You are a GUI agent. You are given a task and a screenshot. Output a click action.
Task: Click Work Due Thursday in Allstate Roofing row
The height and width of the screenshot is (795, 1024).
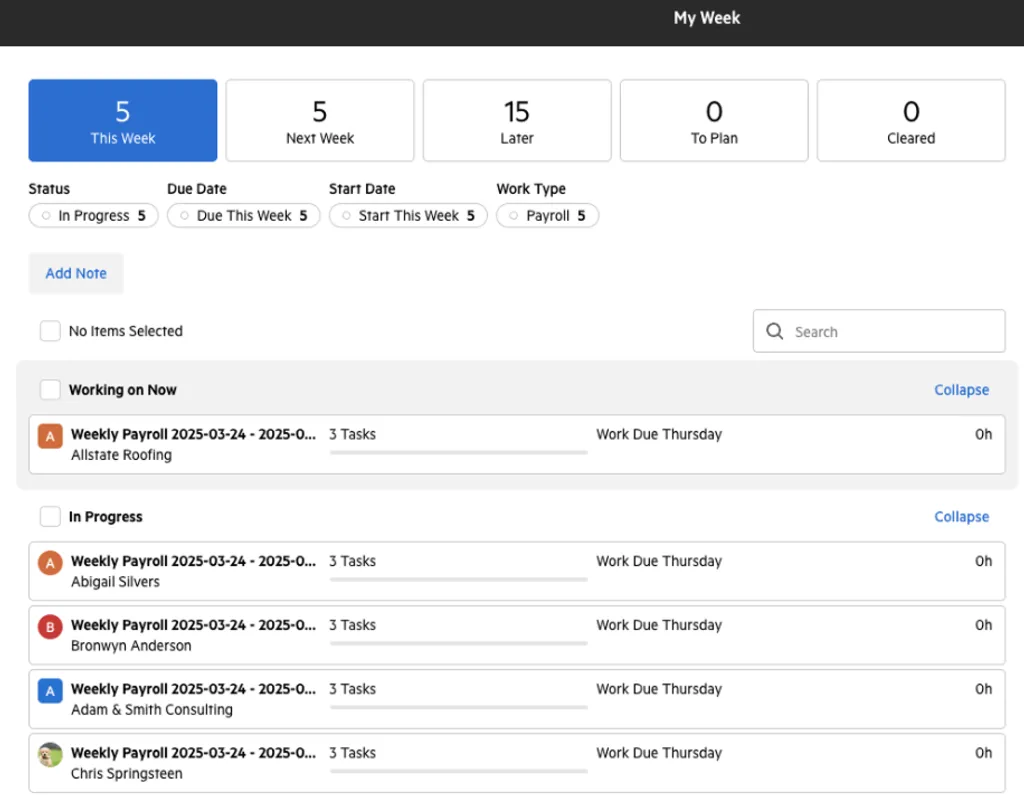click(x=659, y=434)
